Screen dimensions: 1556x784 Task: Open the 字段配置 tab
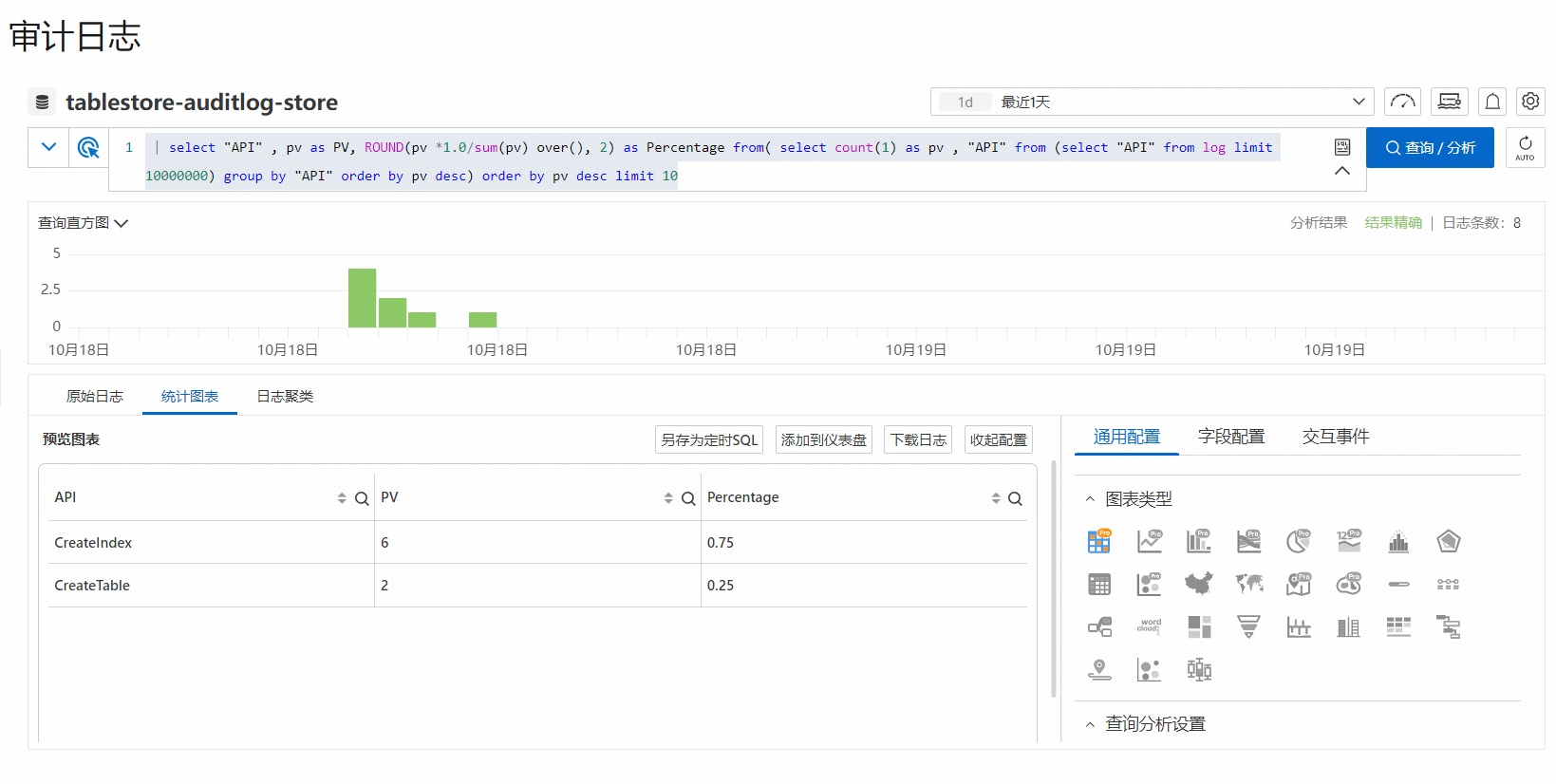click(1231, 437)
